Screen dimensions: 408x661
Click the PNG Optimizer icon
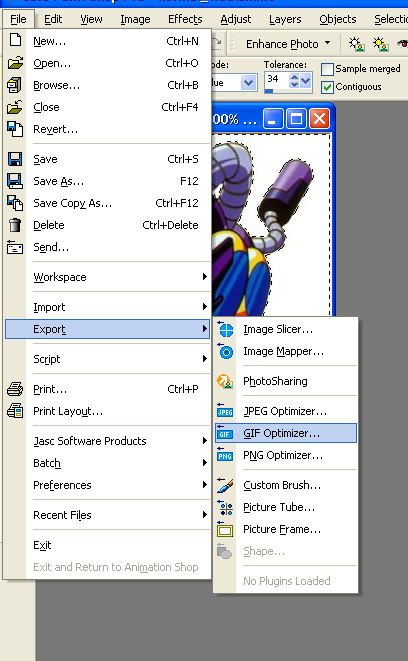[225, 455]
